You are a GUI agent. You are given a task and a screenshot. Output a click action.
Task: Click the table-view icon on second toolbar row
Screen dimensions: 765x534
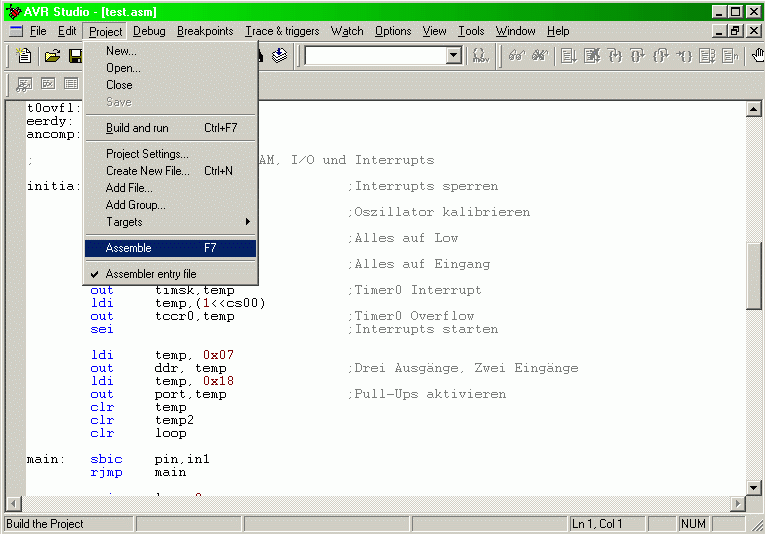click(71, 84)
